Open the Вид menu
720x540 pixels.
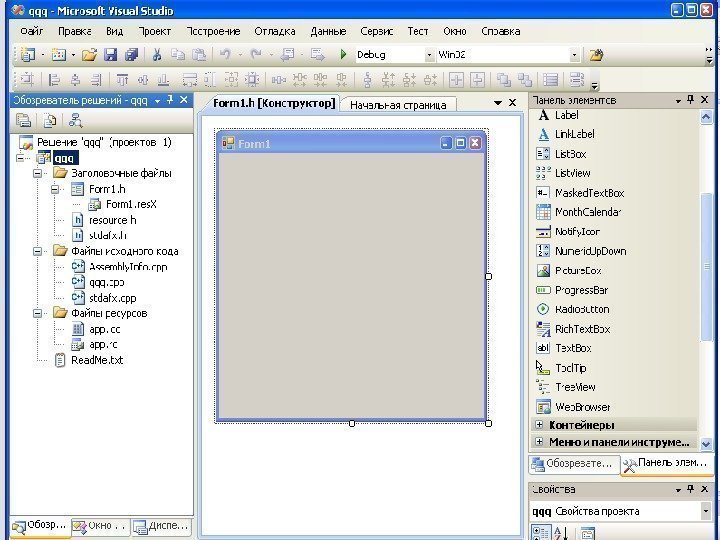coord(114,31)
